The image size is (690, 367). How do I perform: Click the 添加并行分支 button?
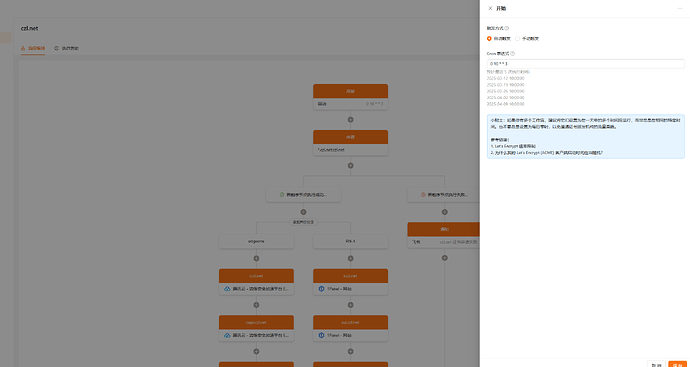pyautogui.click(x=303, y=223)
